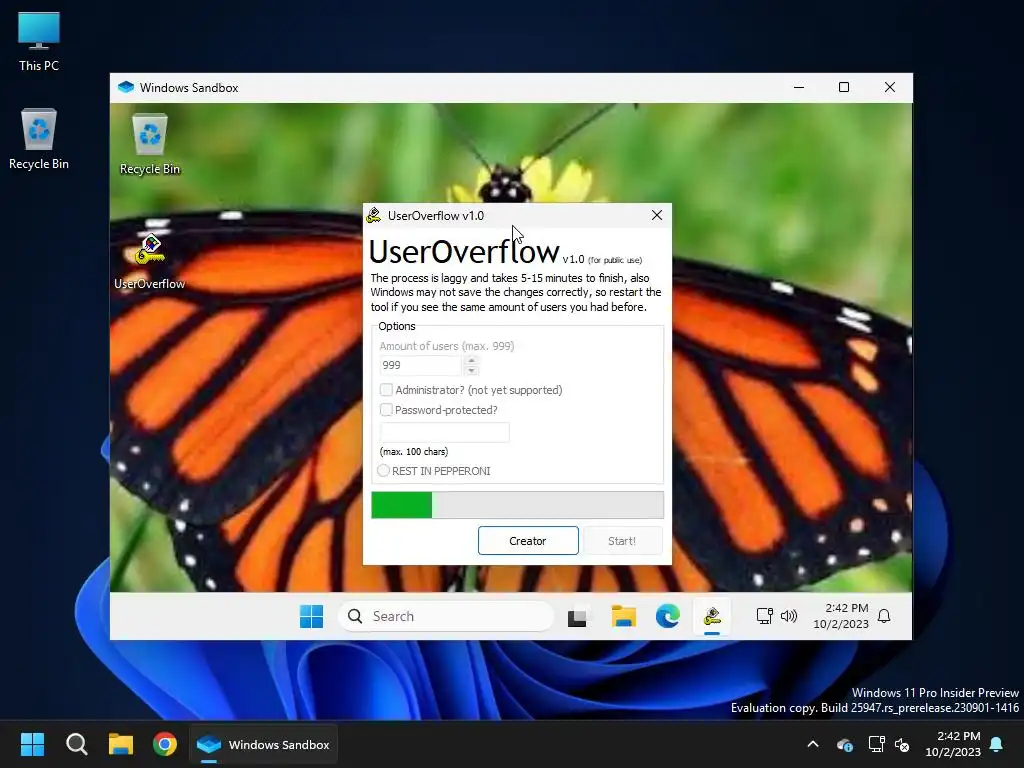
Task: Open host Start menu
Action: pos(32,744)
